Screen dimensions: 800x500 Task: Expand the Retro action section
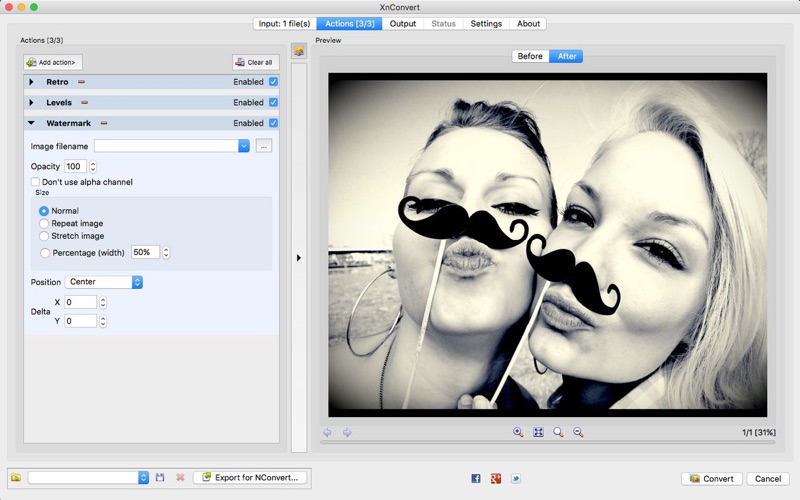[31, 82]
